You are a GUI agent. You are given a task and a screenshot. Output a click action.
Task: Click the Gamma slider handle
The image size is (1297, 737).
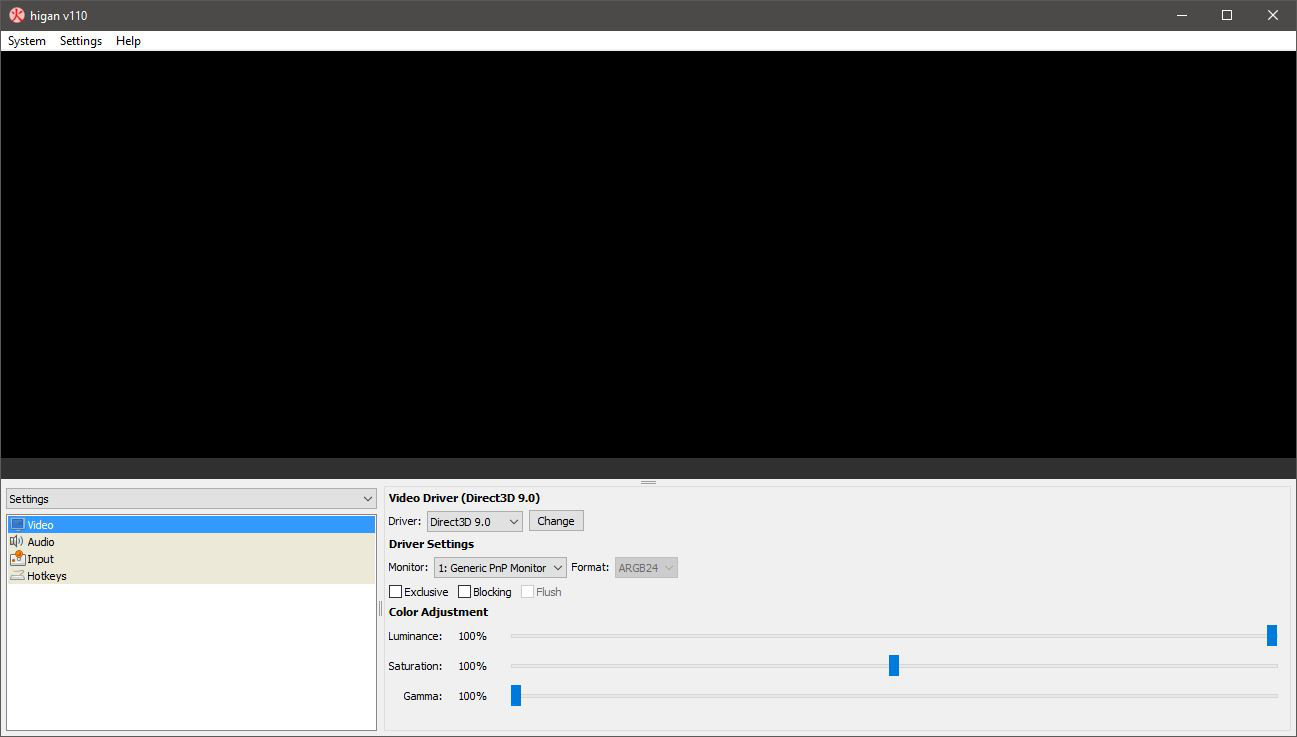coord(516,696)
